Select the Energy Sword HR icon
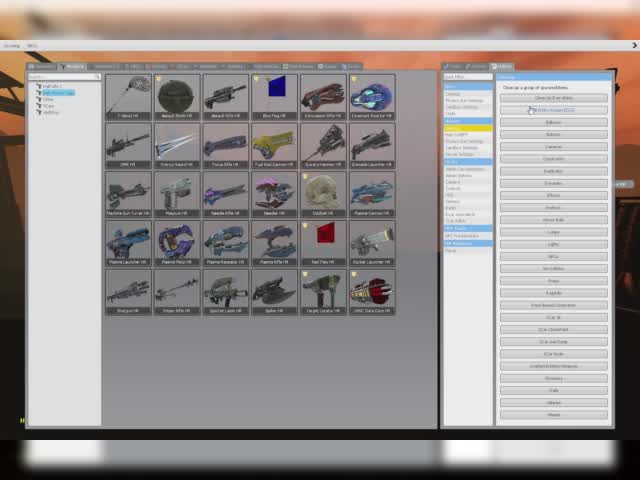This screenshot has height=480, width=640. (x=177, y=146)
